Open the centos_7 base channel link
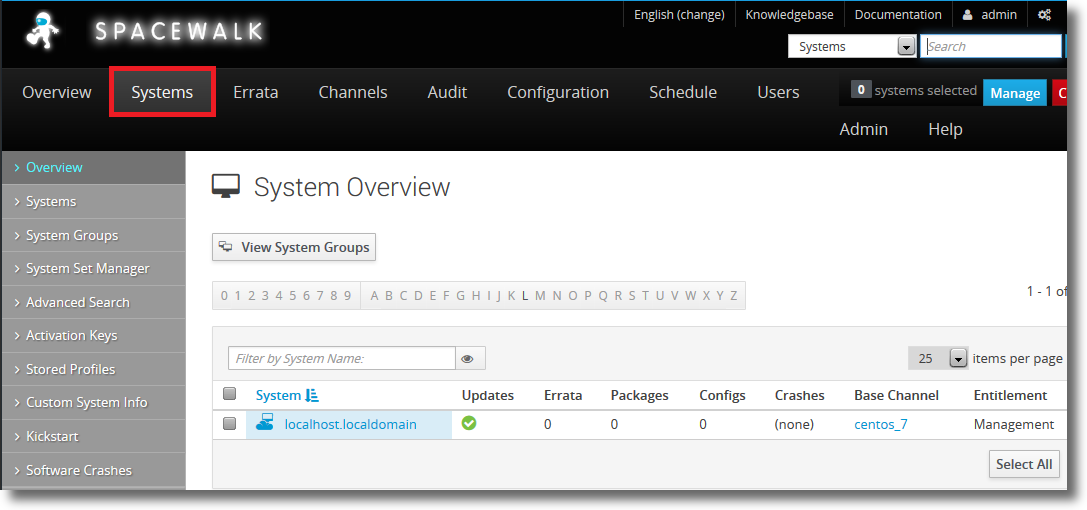 click(880, 424)
